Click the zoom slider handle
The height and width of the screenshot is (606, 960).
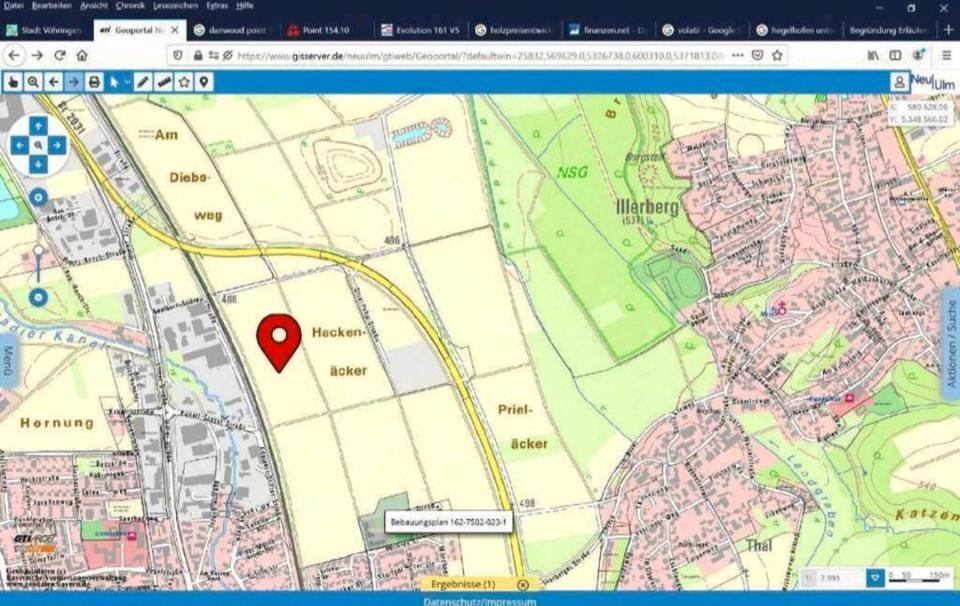pyautogui.click(x=38, y=252)
